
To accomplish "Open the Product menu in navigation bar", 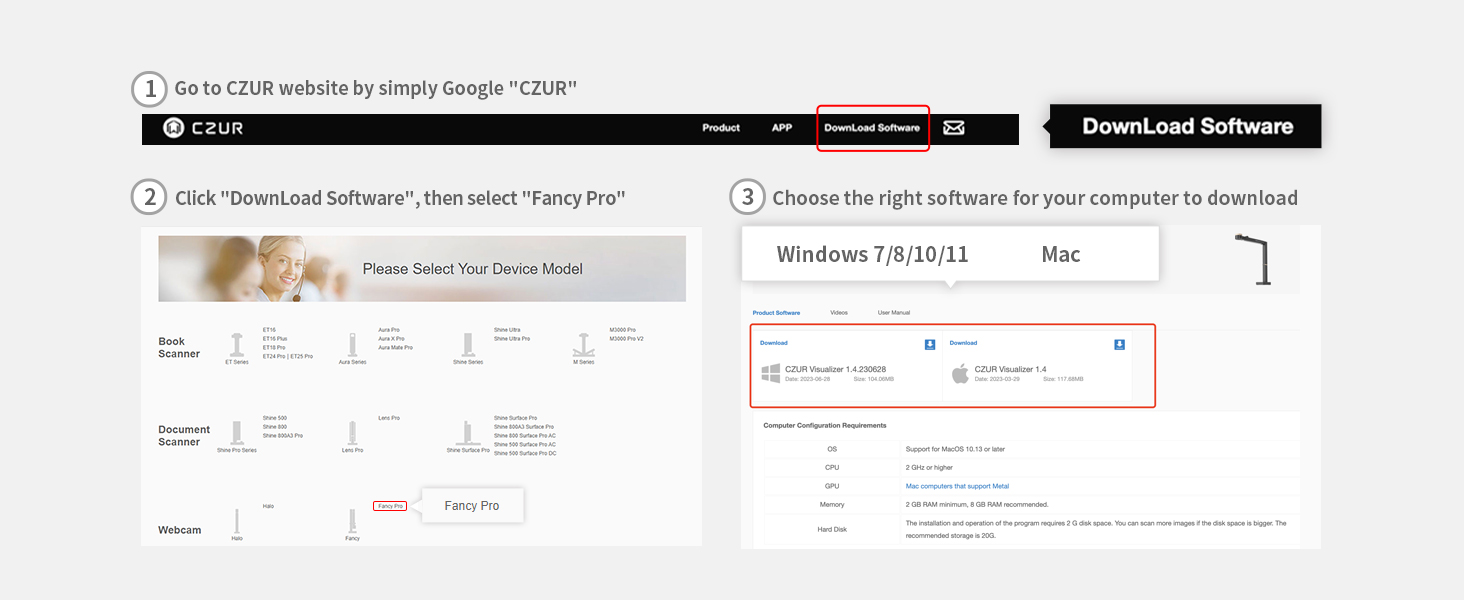I will coord(721,128).
